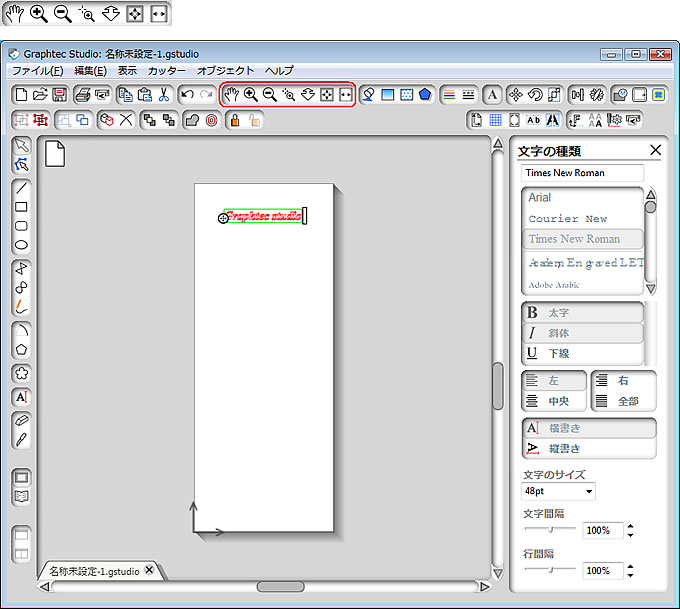Click the horizontal canvas scrollbar thumb
Screen dimensions: 680x609
[x=281, y=587]
